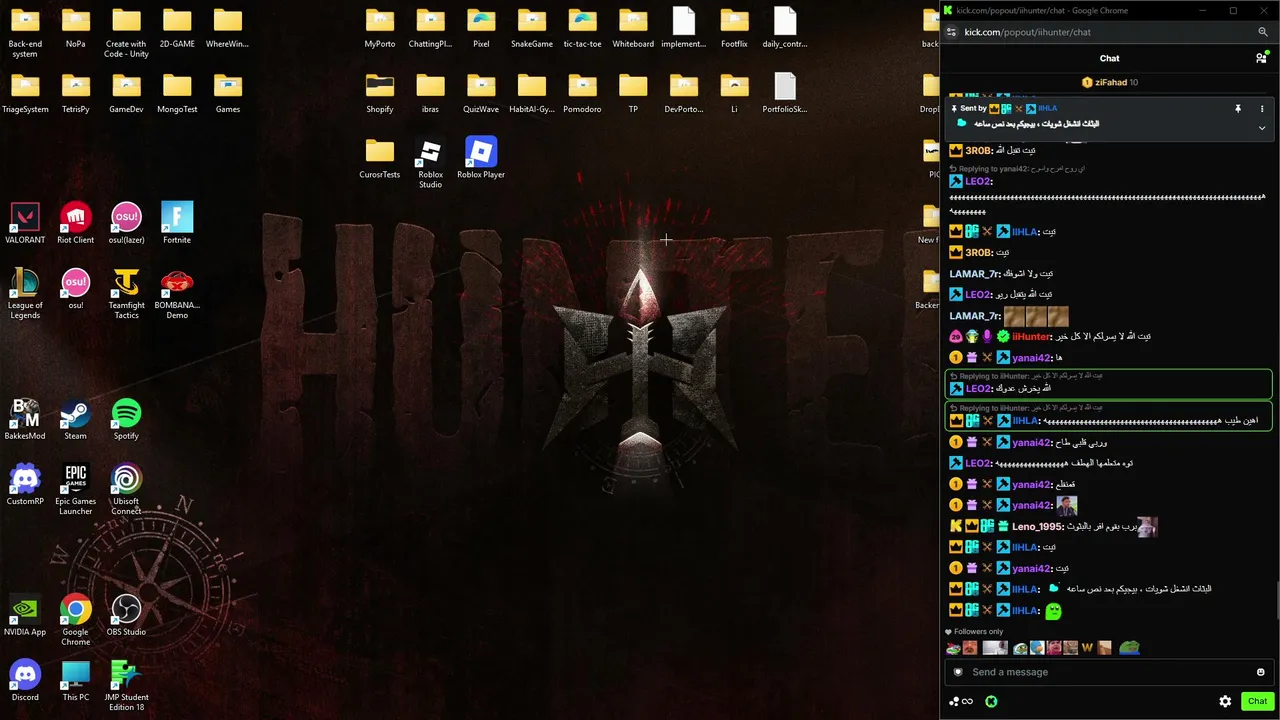Screen dimensions: 1280x720
Task: Select the Epic Games Launcher icon
Action: pyautogui.click(x=76, y=490)
